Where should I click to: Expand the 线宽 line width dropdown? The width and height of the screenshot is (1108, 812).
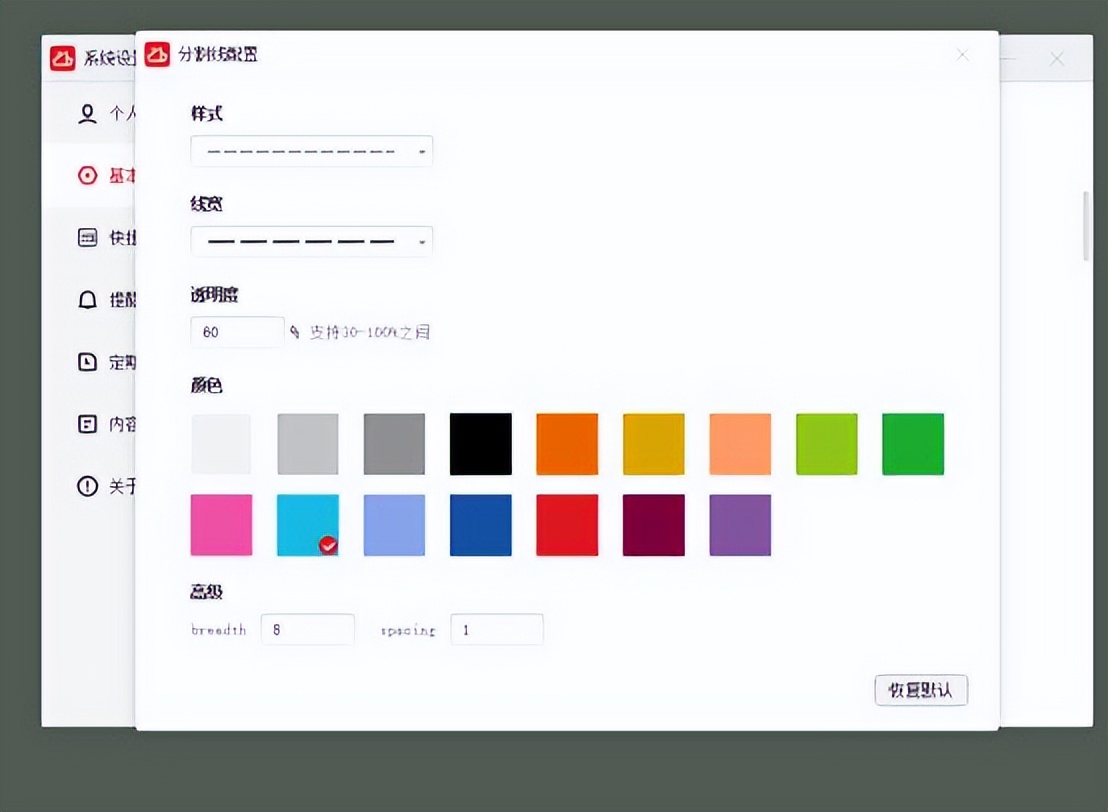coord(311,241)
